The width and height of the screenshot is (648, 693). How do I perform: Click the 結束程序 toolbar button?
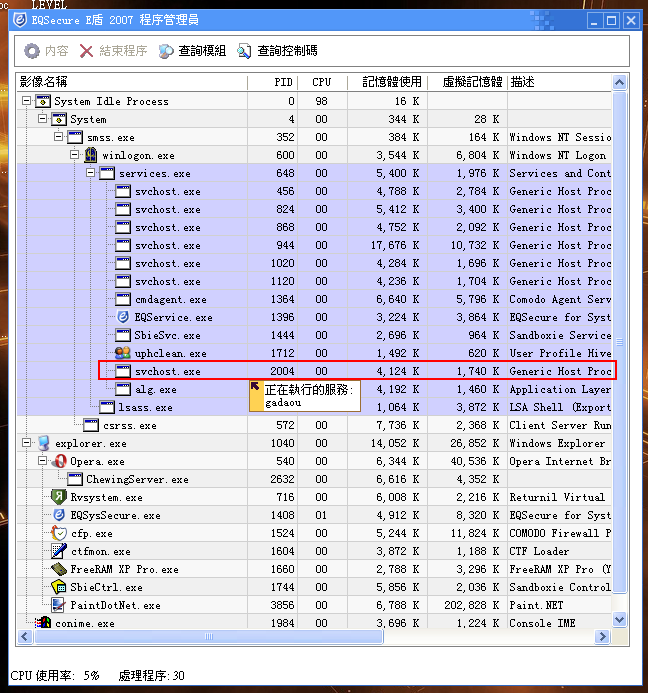coord(113,51)
